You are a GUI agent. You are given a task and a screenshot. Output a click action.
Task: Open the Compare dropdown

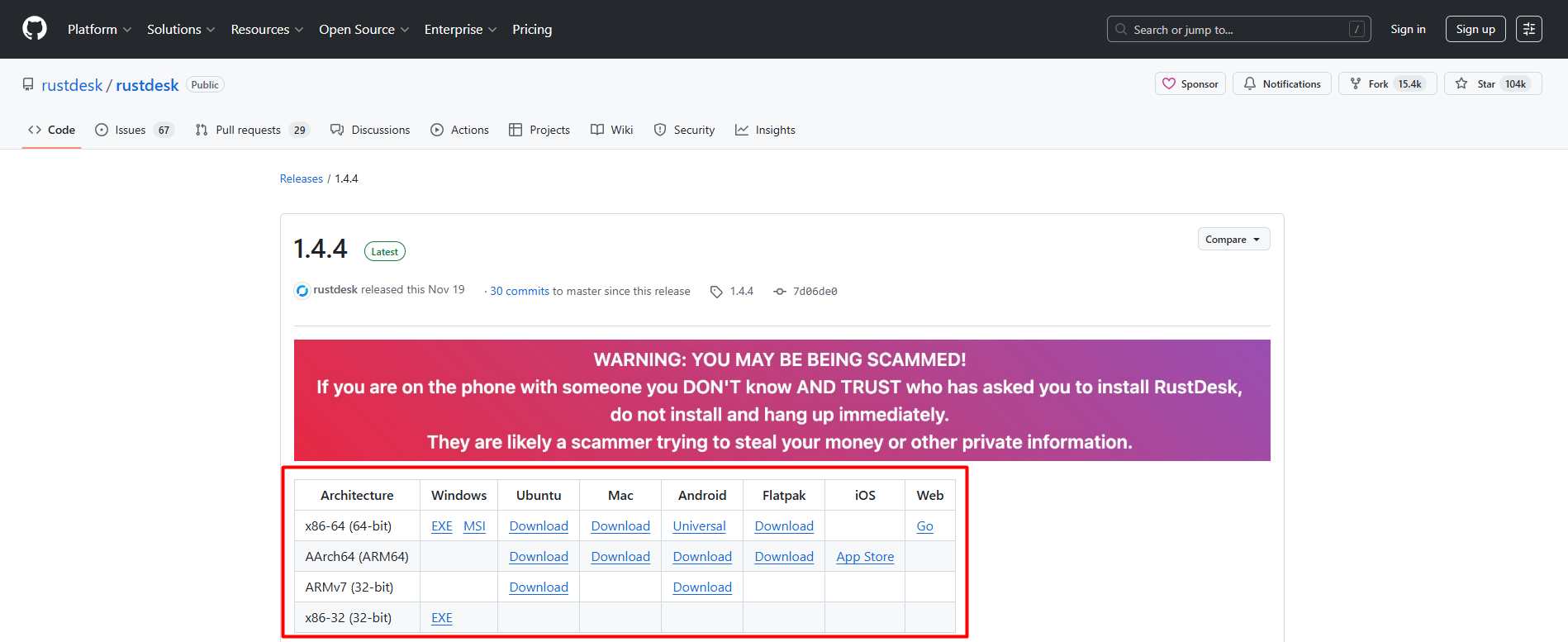tap(1233, 240)
